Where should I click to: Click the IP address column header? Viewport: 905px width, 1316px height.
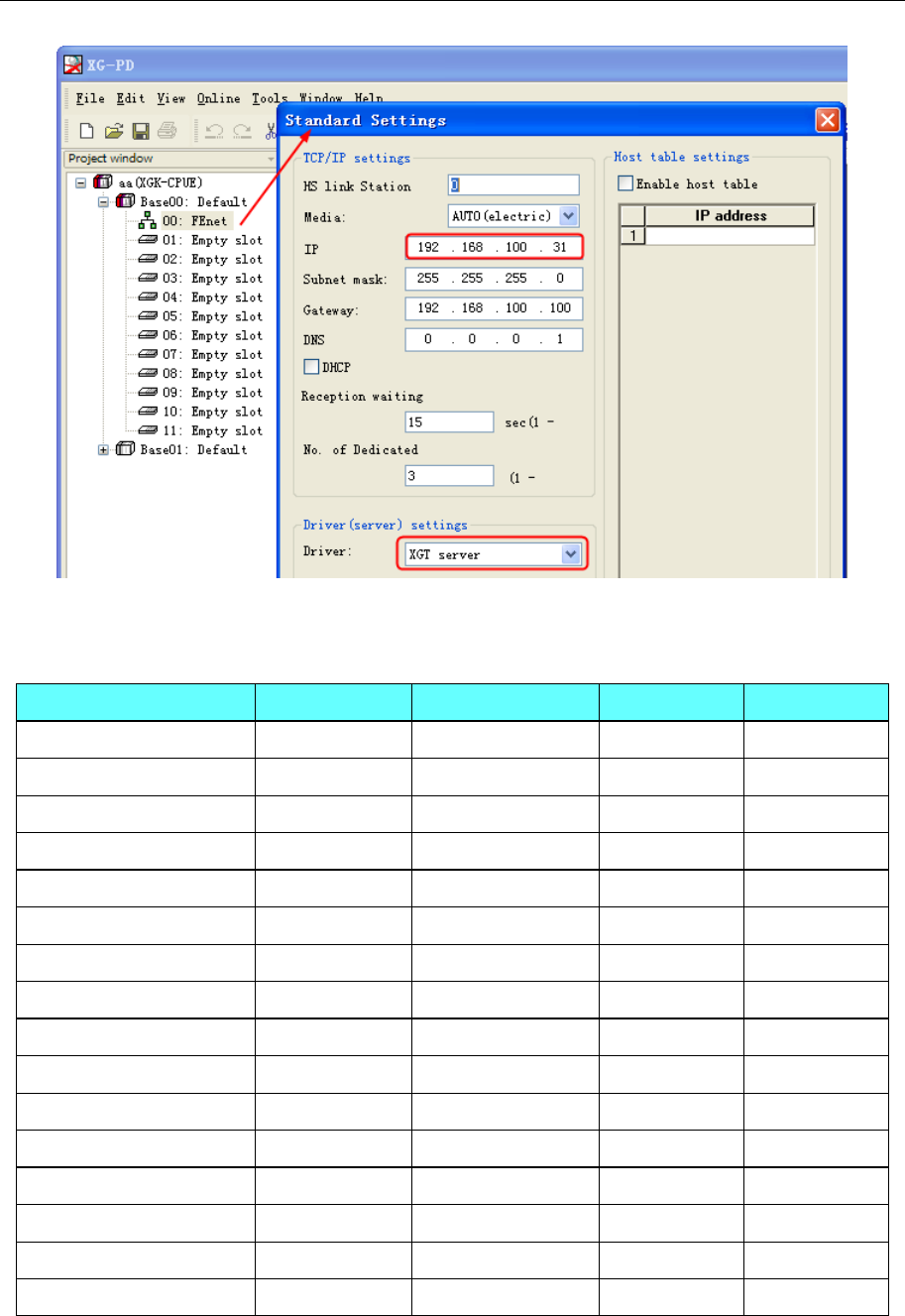click(x=730, y=216)
